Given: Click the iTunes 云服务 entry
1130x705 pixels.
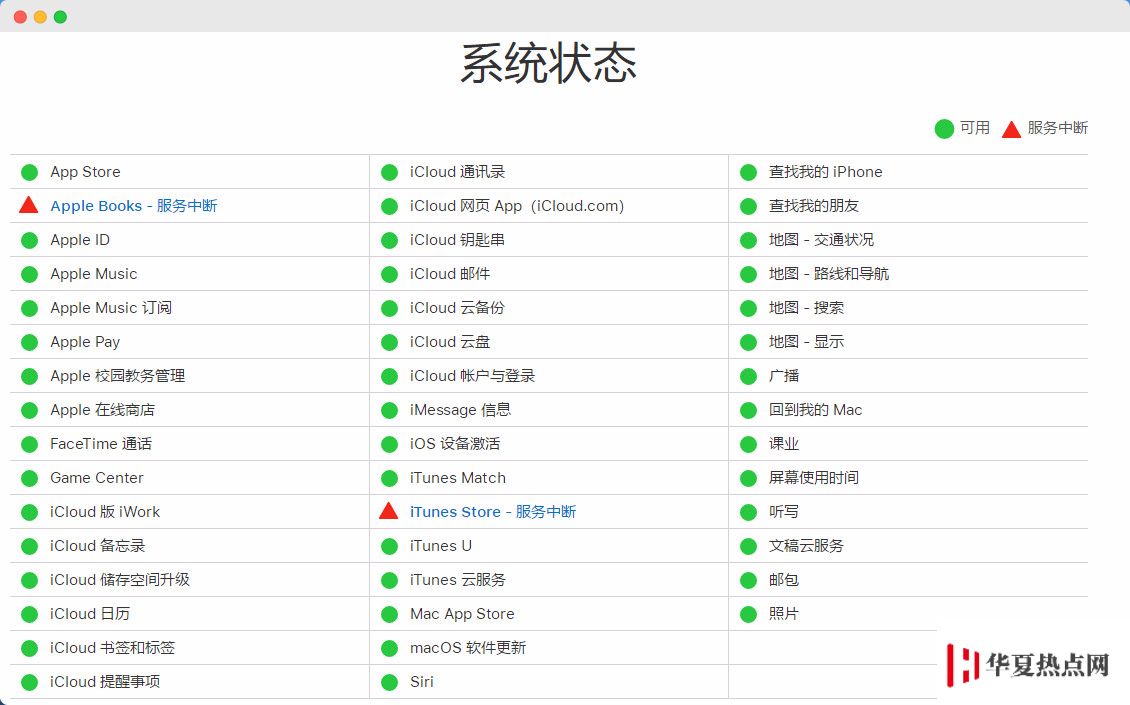Looking at the screenshot, I should pos(458,580).
